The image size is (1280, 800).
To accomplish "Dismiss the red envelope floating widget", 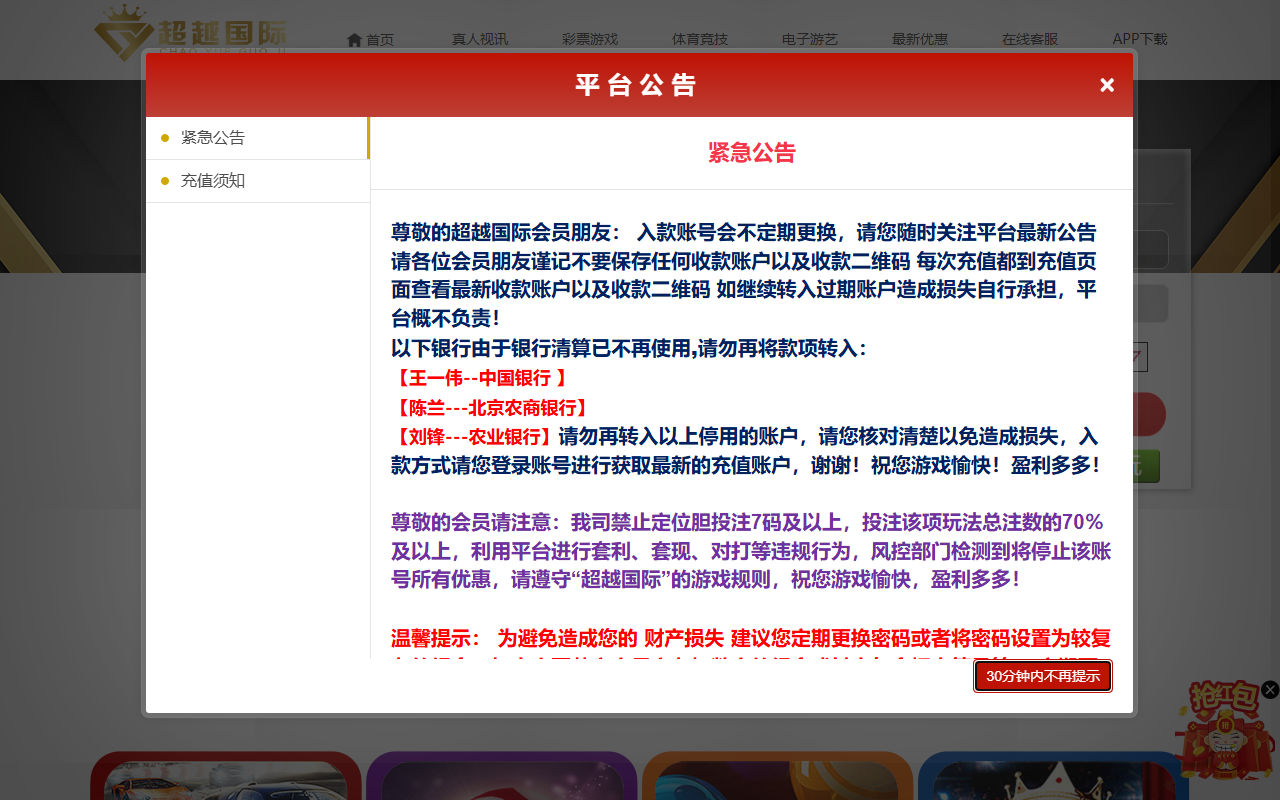I will point(1270,689).
